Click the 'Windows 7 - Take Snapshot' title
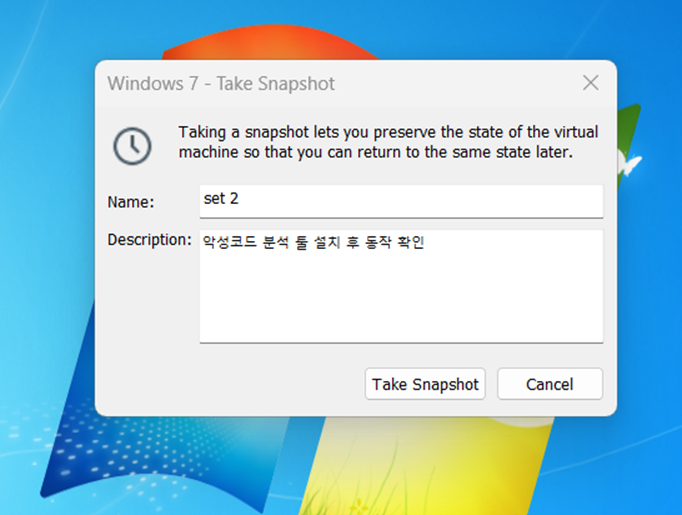This screenshot has height=515, width=682. tap(221, 84)
